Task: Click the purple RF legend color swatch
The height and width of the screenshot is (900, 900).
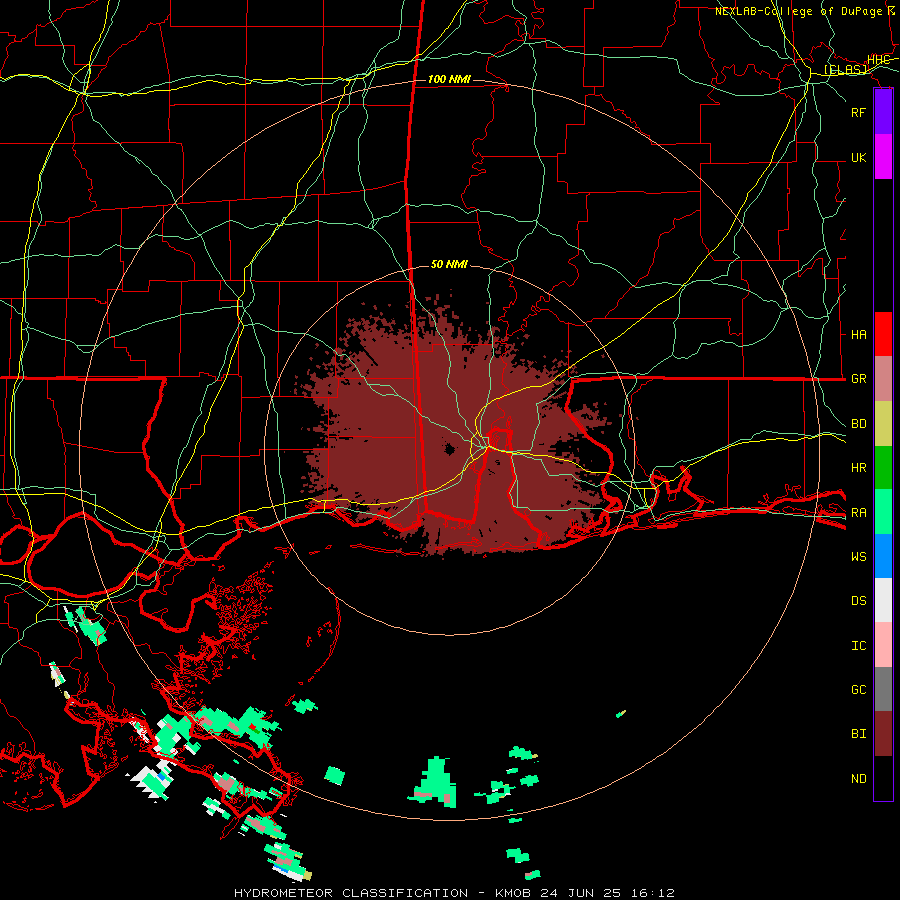Action: [x=883, y=112]
